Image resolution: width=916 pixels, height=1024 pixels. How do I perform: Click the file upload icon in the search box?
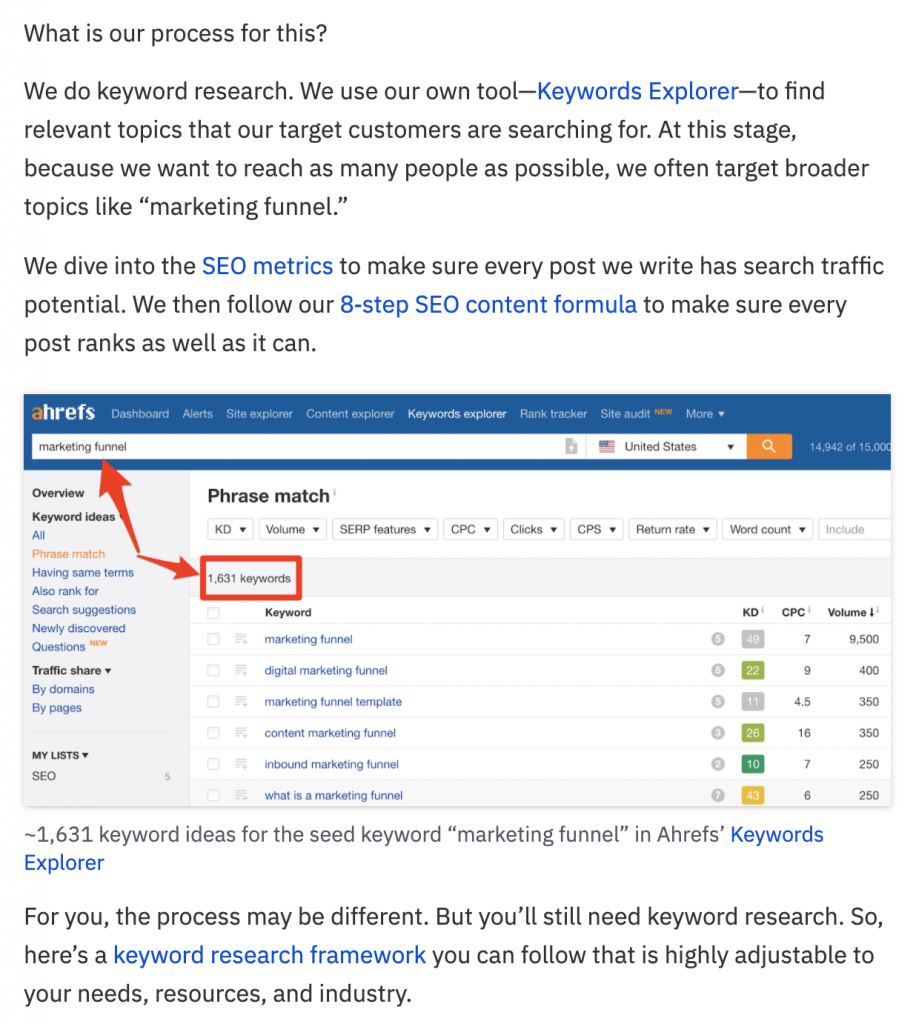pyautogui.click(x=571, y=447)
